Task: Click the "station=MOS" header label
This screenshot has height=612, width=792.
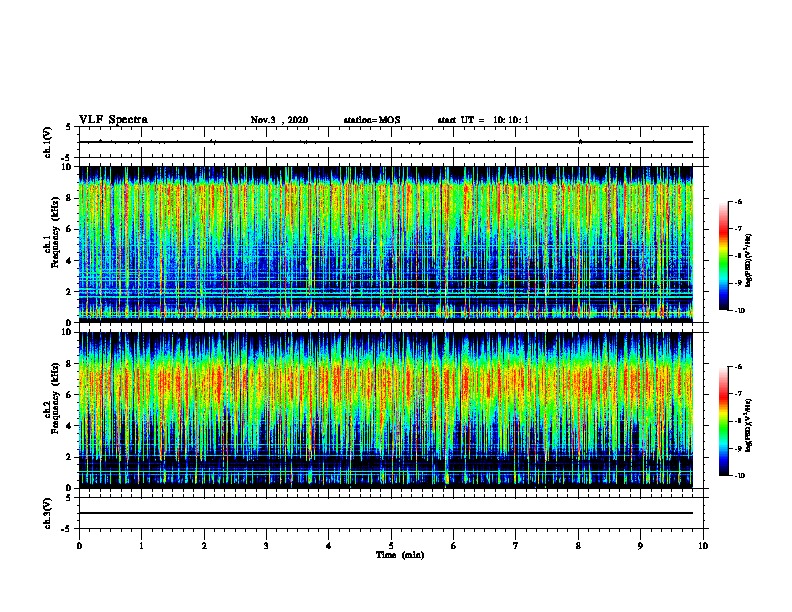Action: point(372,120)
